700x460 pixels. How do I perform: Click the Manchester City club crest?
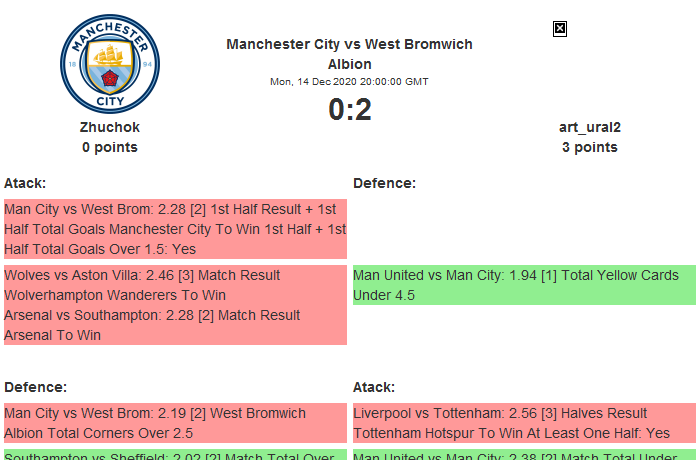point(109,65)
